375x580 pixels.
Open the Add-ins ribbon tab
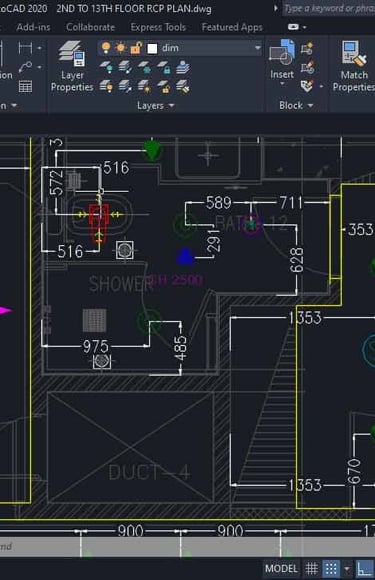tap(33, 27)
